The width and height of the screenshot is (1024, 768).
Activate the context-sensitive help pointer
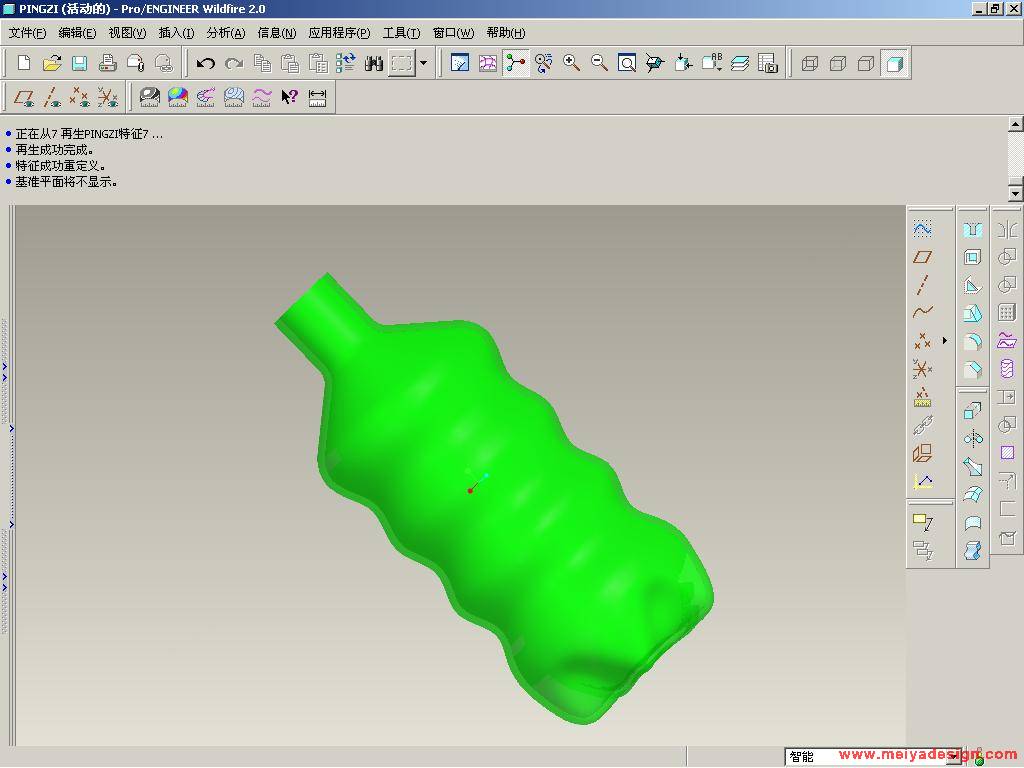point(289,97)
